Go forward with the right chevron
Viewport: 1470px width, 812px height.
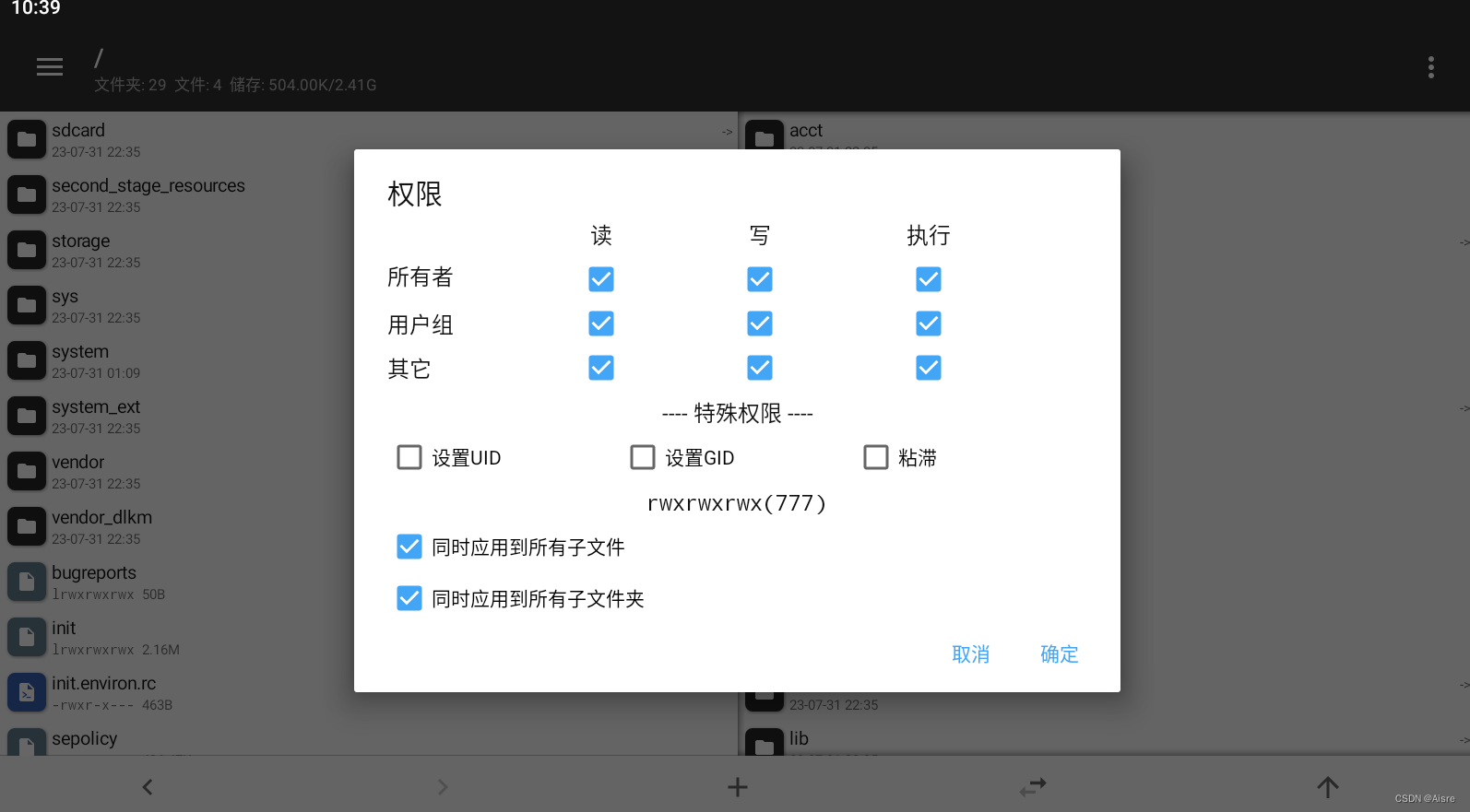click(443, 786)
